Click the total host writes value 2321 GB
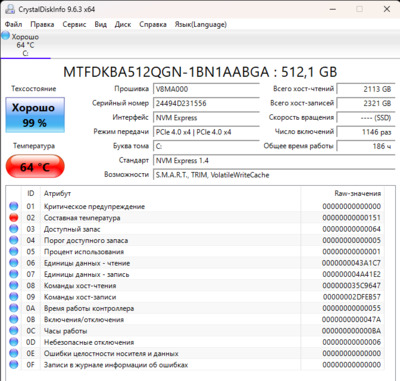This screenshot has width=400, height=381. click(x=366, y=103)
